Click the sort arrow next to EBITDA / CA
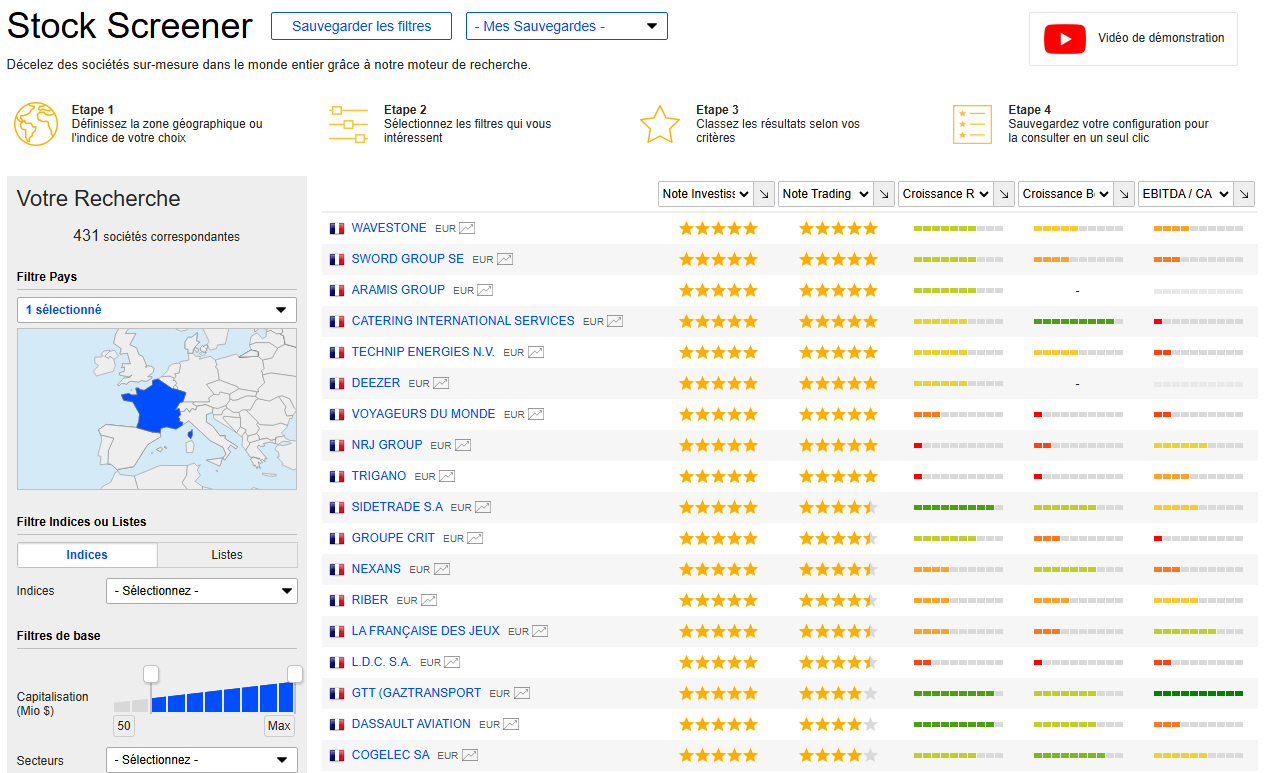 (x=1244, y=194)
